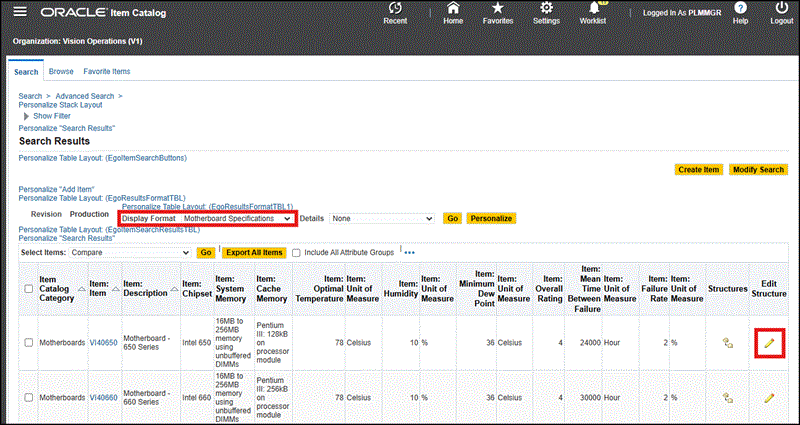Enable Include All Attribute Groups checkbox
The height and width of the screenshot is (425, 800).
coord(296,253)
